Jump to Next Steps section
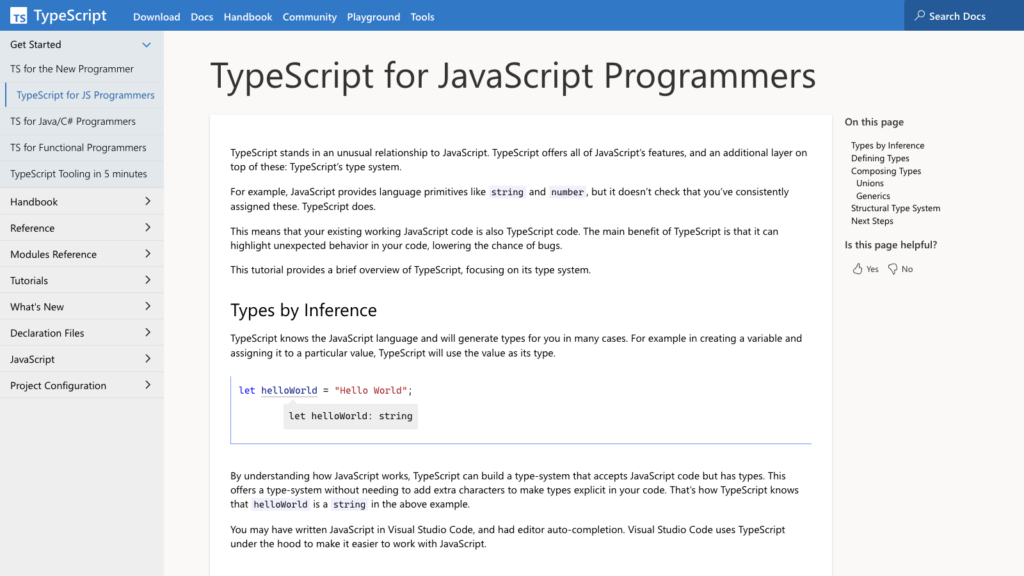 tap(872, 221)
